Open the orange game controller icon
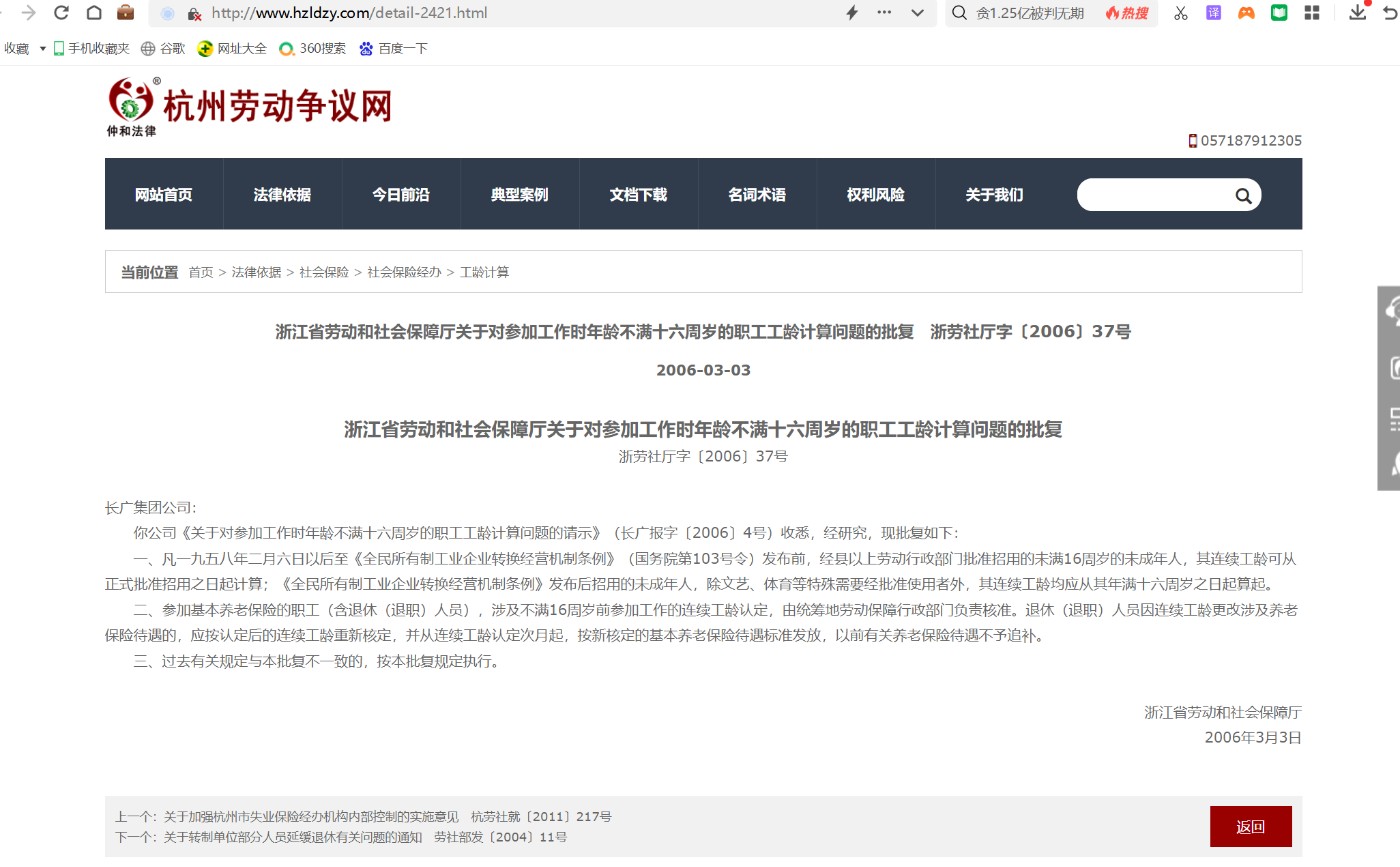Screen dimensions: 1400x867 pos(1246,13)
